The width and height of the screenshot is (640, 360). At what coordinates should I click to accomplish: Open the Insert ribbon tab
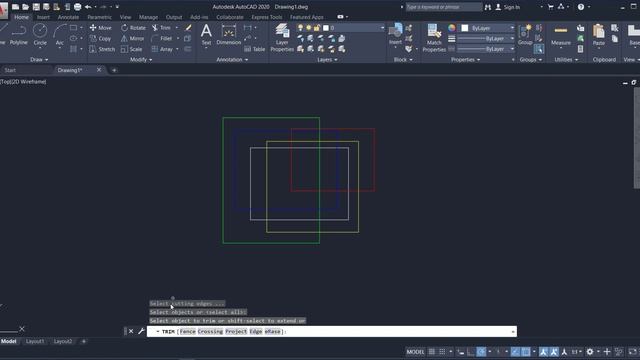(43, 17)
